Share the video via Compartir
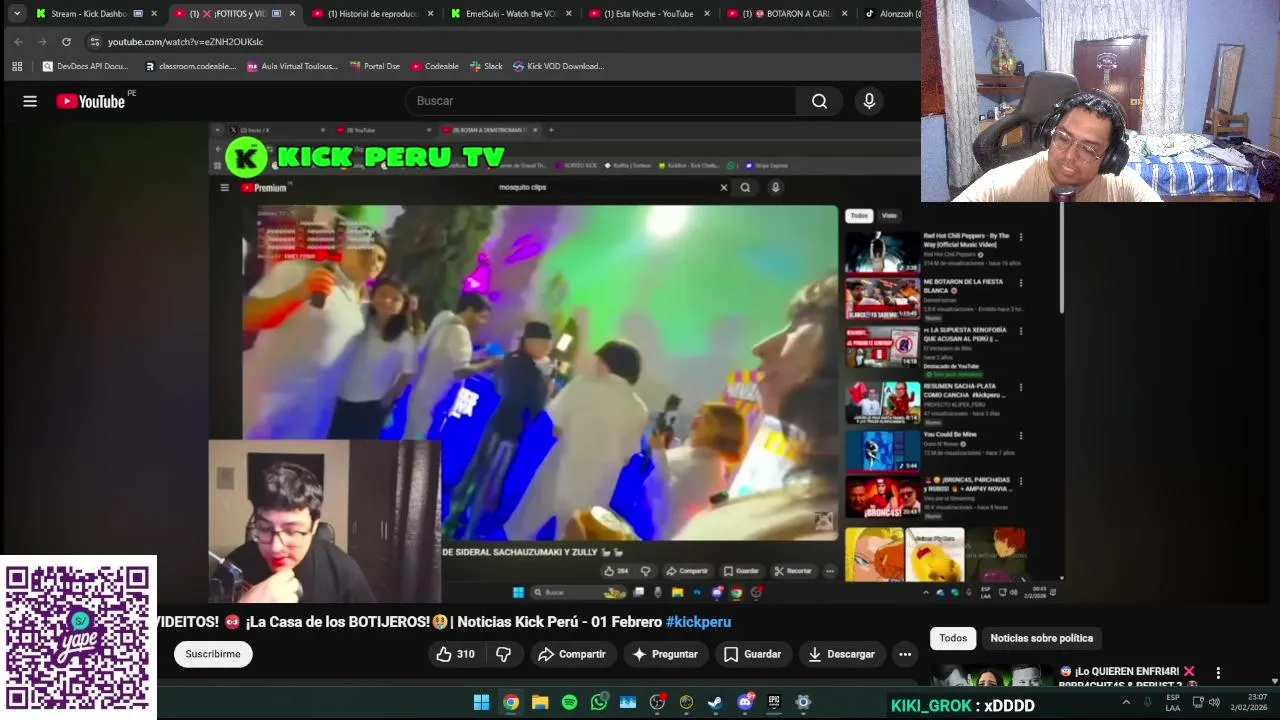 (572, 654)
